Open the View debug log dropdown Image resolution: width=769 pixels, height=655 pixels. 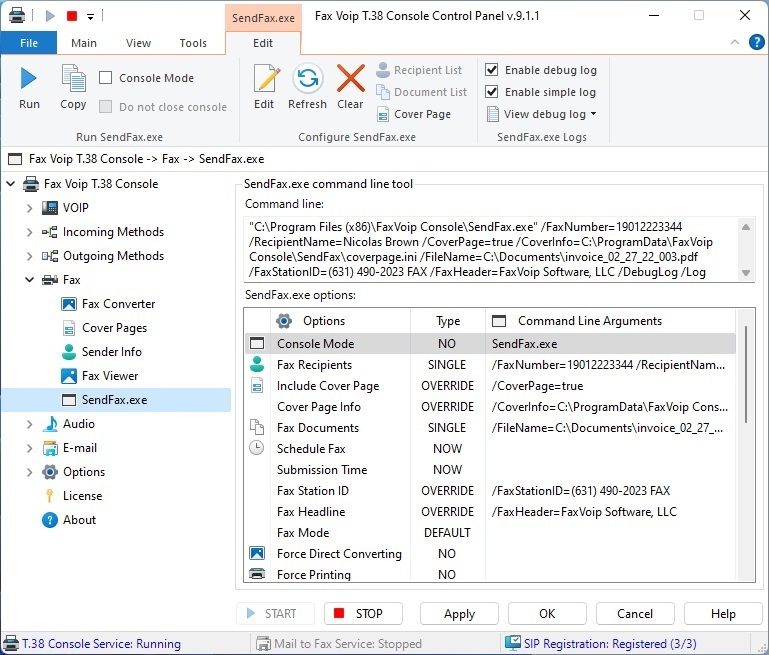coord(542,114)
